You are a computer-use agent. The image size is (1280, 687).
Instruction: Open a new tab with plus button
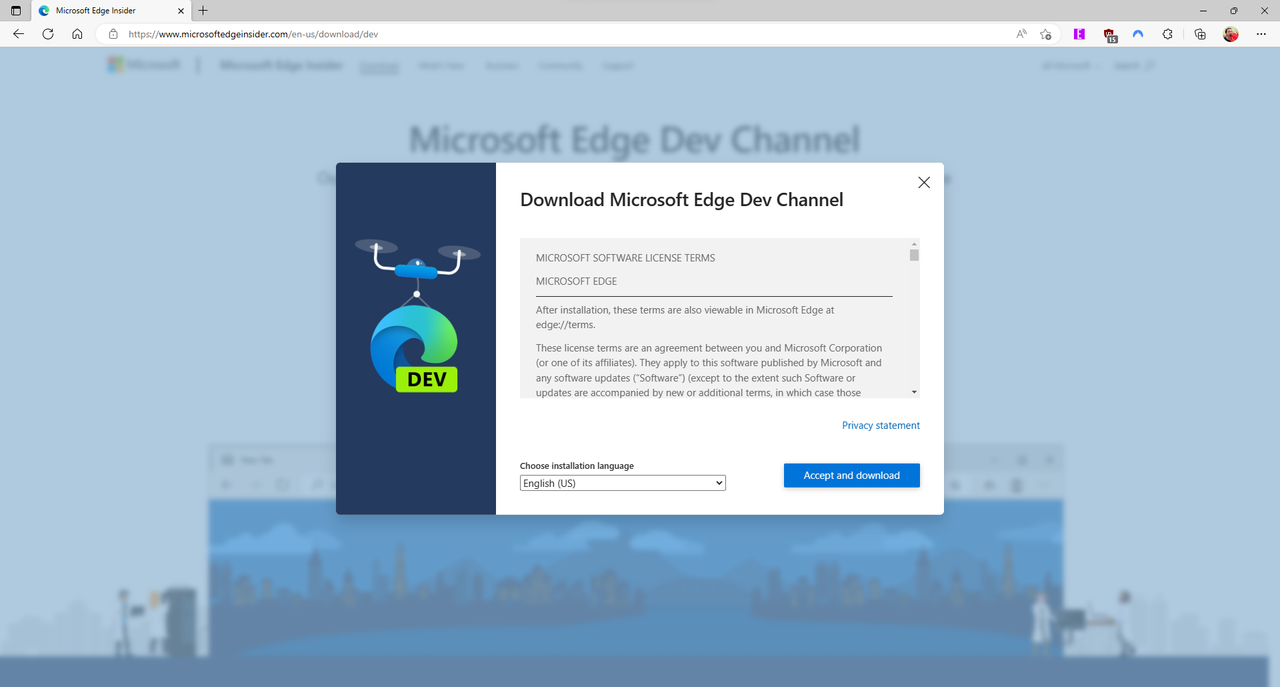(x=203, y=10)
